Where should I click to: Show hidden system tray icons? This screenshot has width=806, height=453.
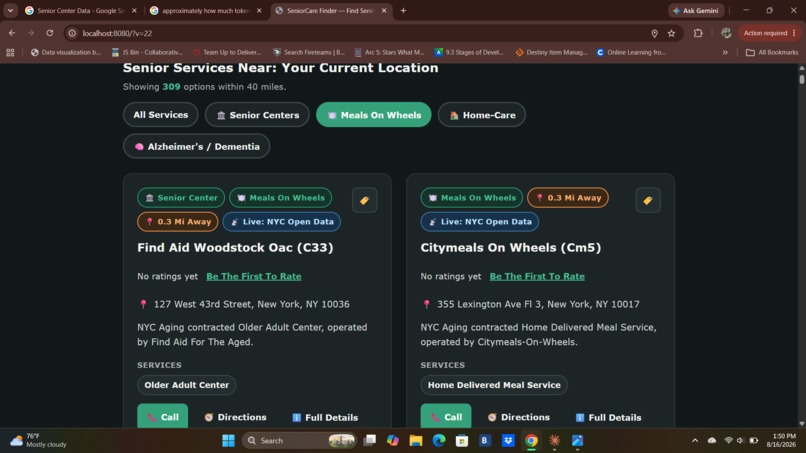point(695,441)
